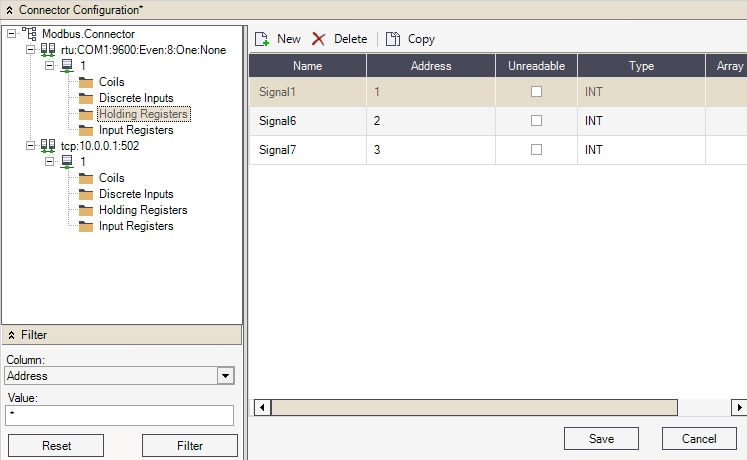
Task: Collapse the rtu:COM1 tree node
Action: 30,50
